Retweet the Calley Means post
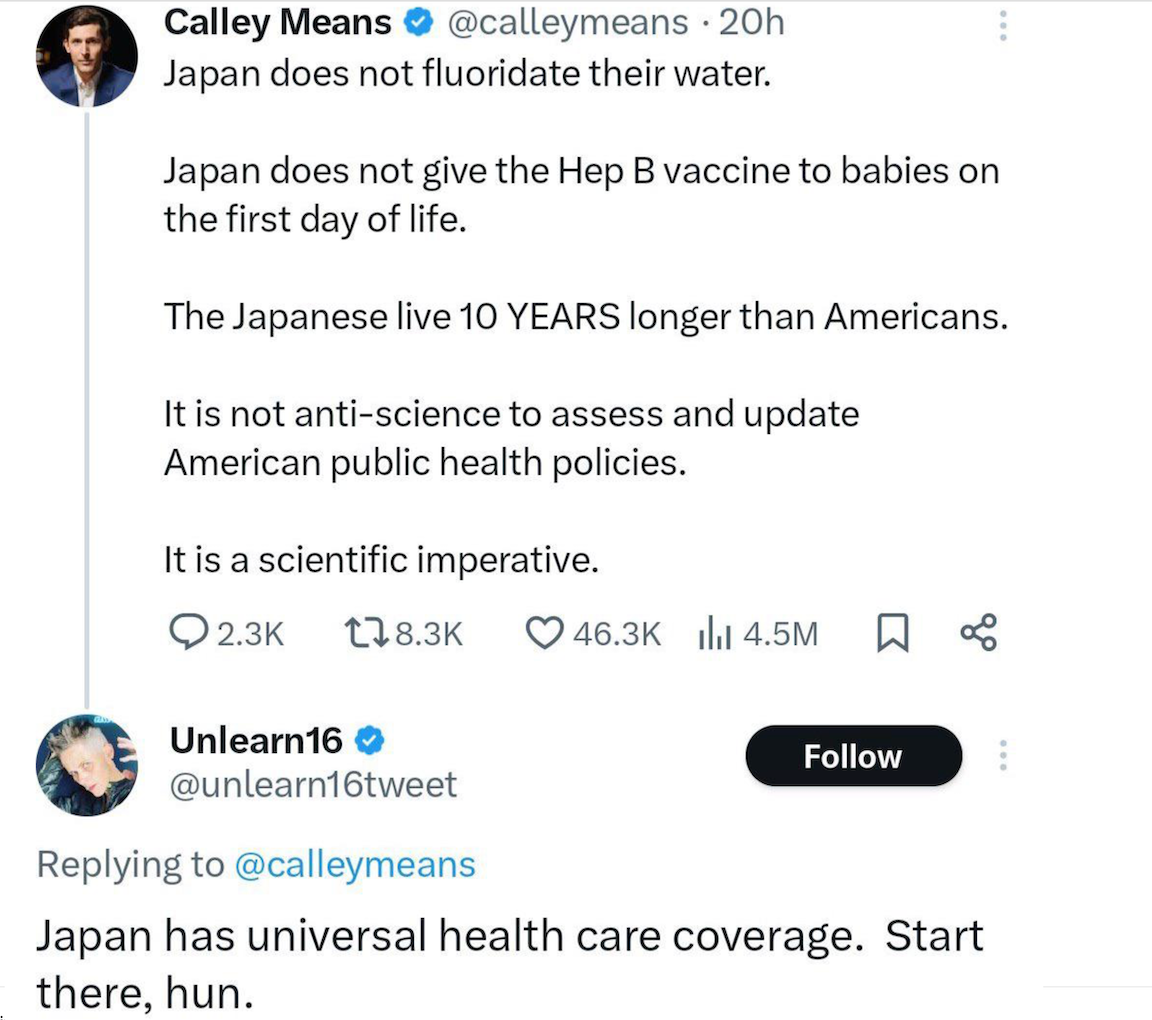The width and height of the screenshot is (1152, 1020). tap(360, 633)
